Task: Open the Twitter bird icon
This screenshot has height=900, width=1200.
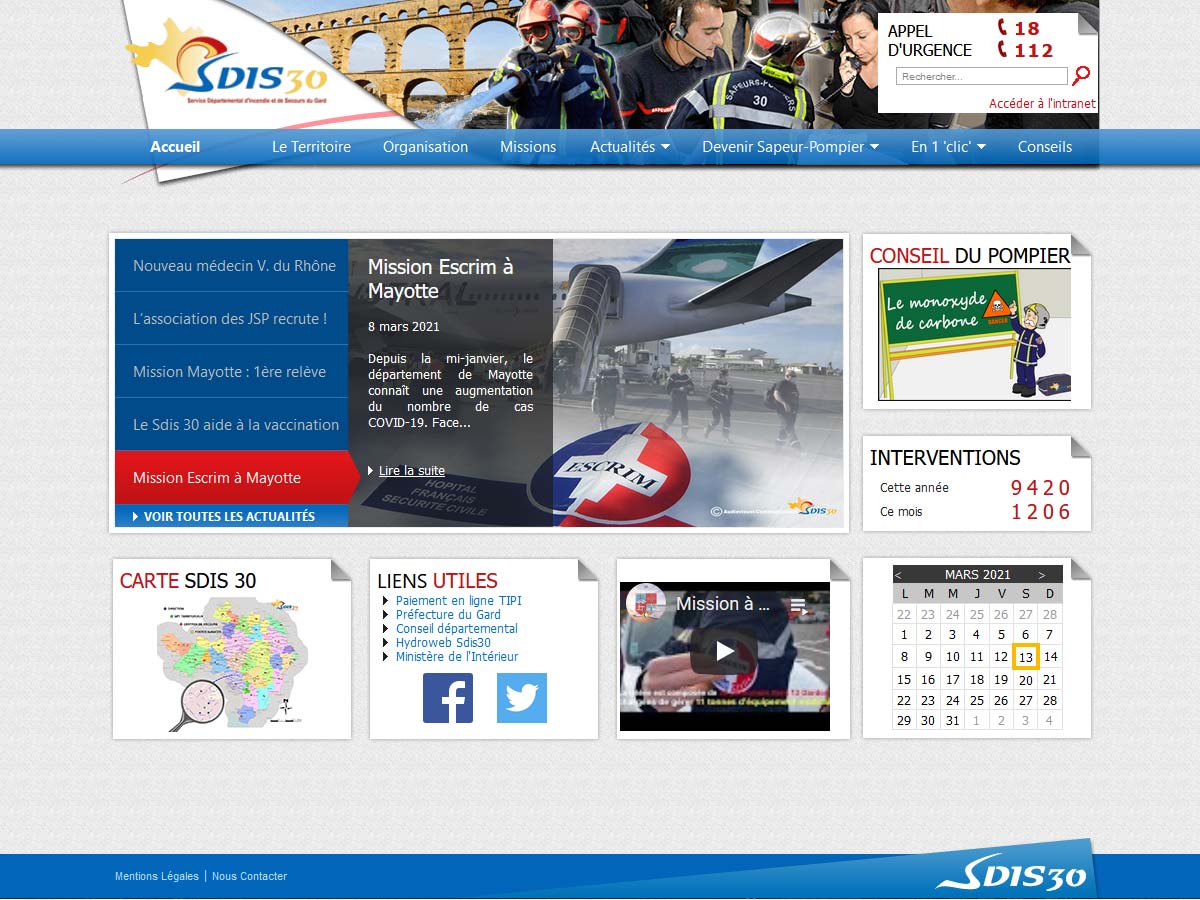Action: pyautogui.click(x=522, y=698)
